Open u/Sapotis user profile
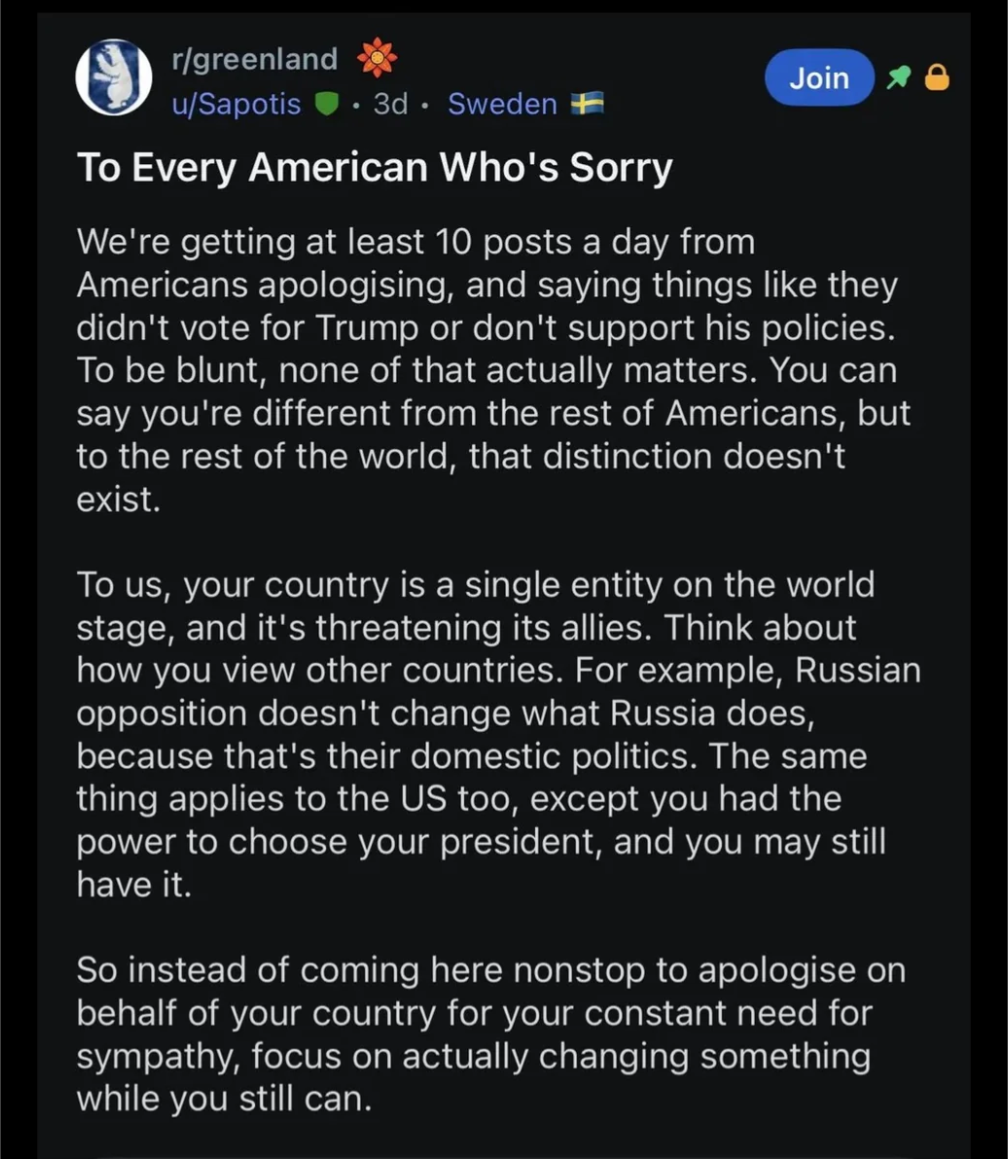The height and width of the screenshot is (1159, 1008). [236, 104]
